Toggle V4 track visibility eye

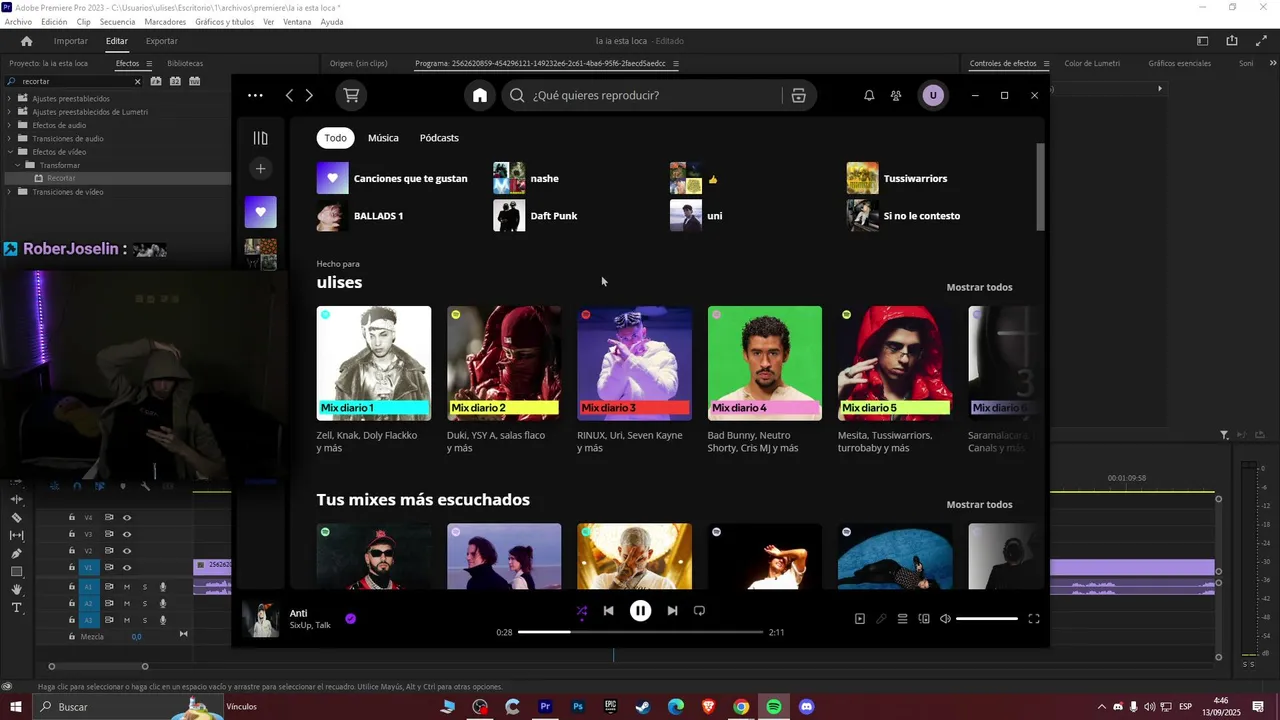(127, 518)
